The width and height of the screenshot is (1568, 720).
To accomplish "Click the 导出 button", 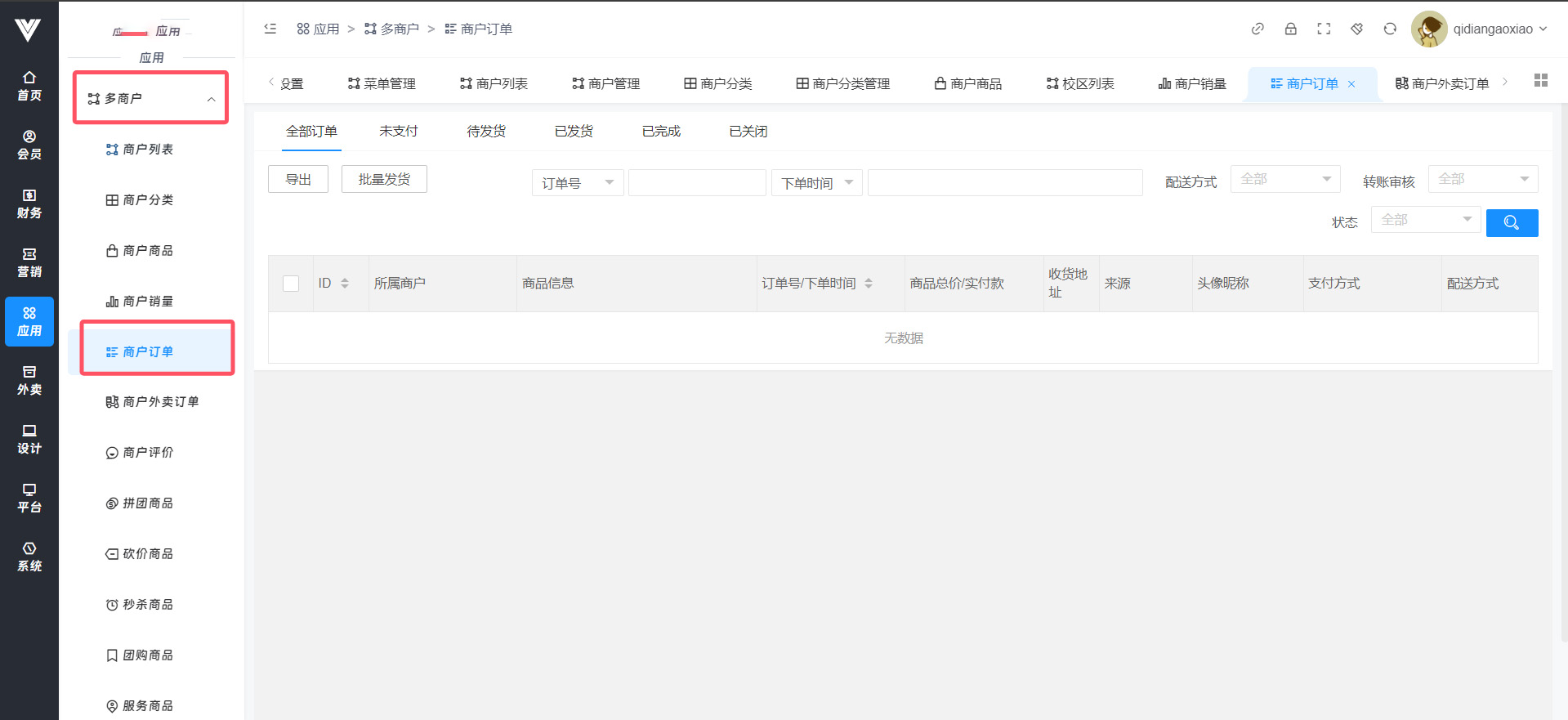I will tap(298, 180).
